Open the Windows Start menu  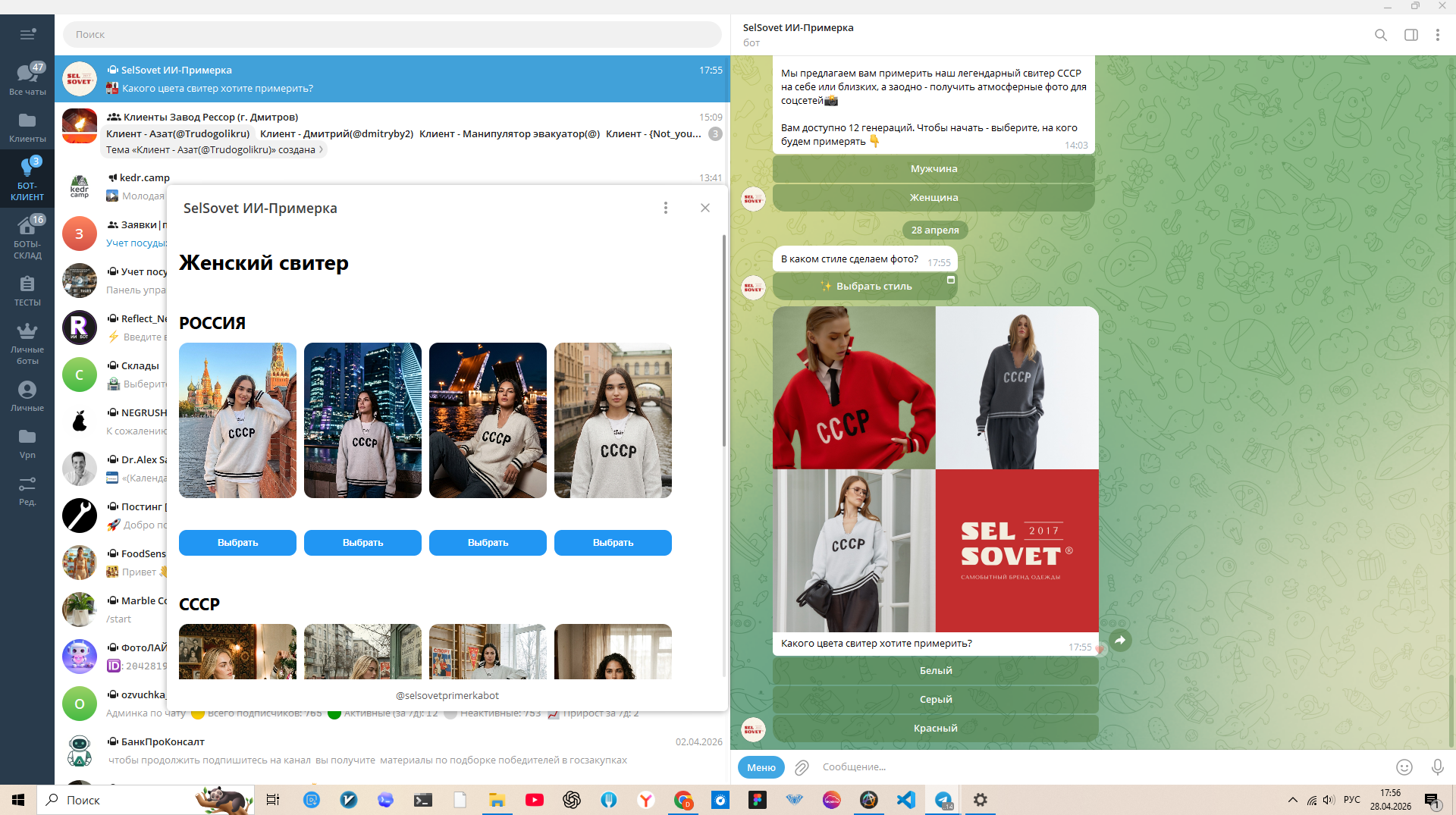18,800
